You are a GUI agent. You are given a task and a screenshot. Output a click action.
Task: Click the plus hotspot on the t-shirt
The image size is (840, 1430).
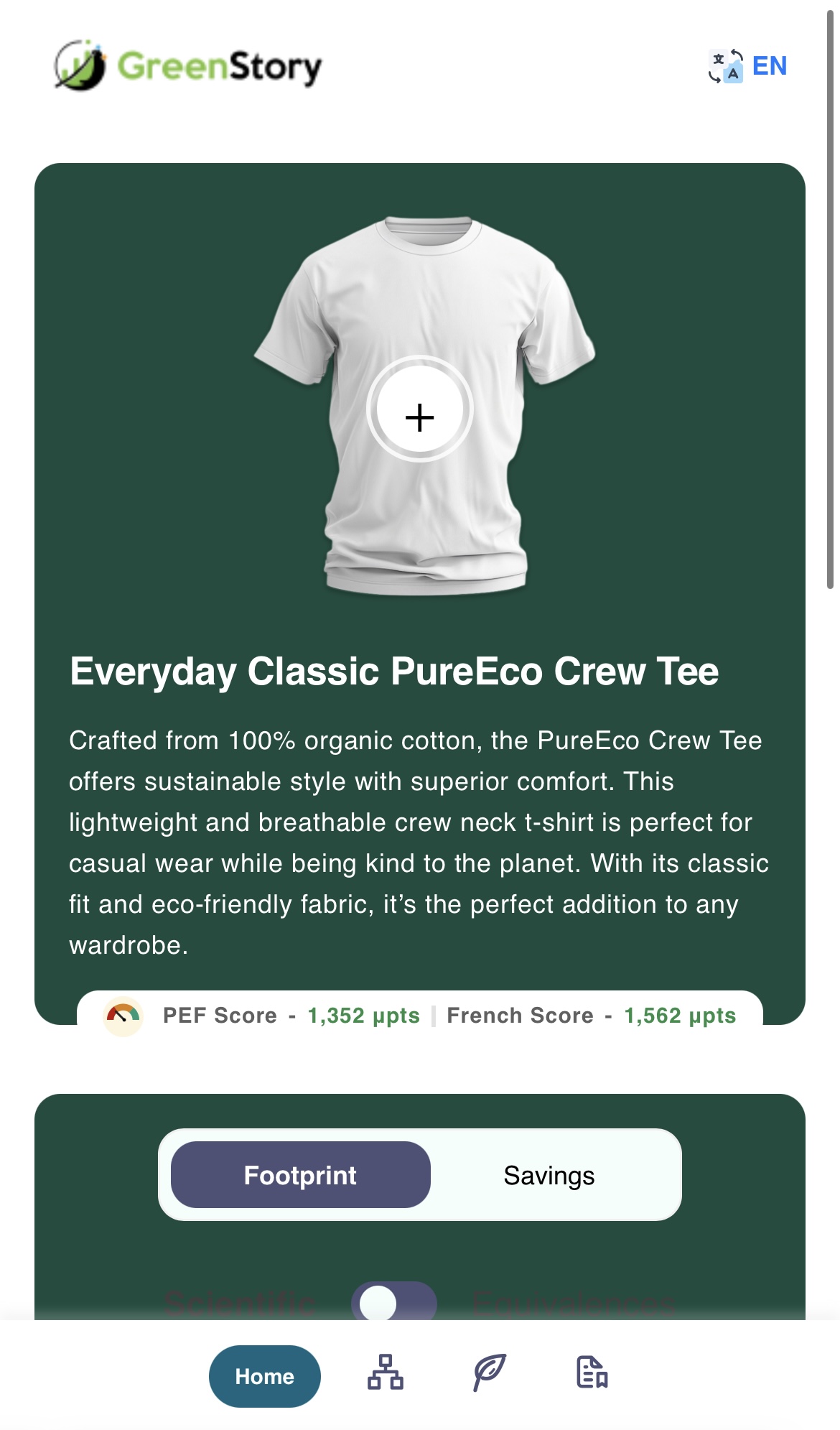point(420,409)
